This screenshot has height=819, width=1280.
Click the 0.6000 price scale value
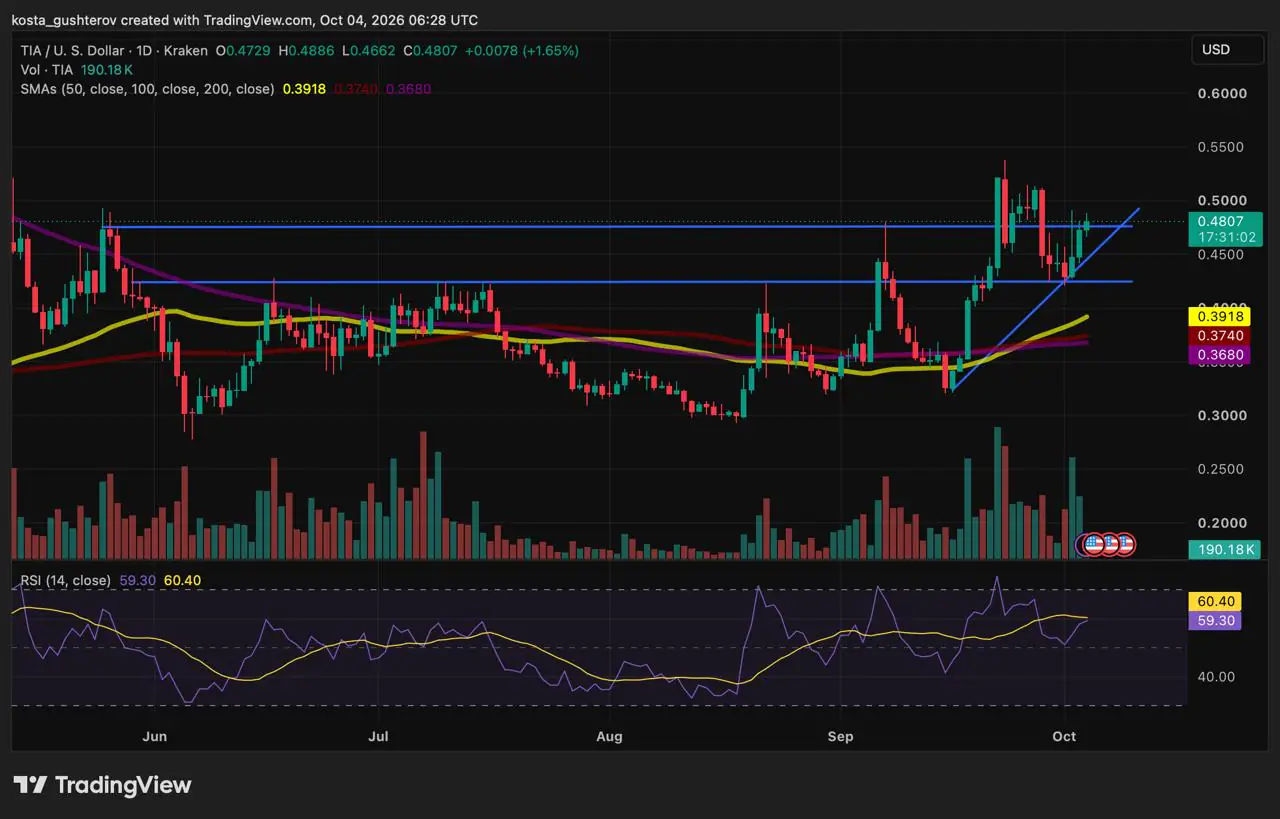(x=1222, y=93)
